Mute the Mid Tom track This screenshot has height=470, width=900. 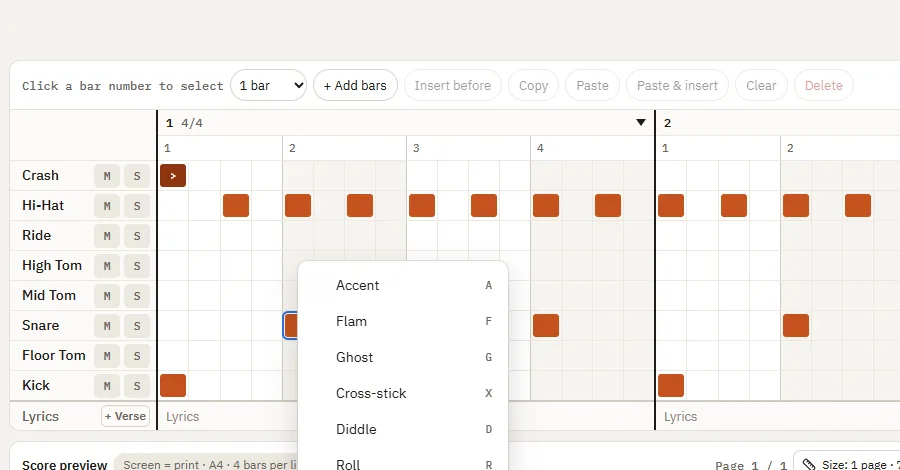click(x=107, y=296)
